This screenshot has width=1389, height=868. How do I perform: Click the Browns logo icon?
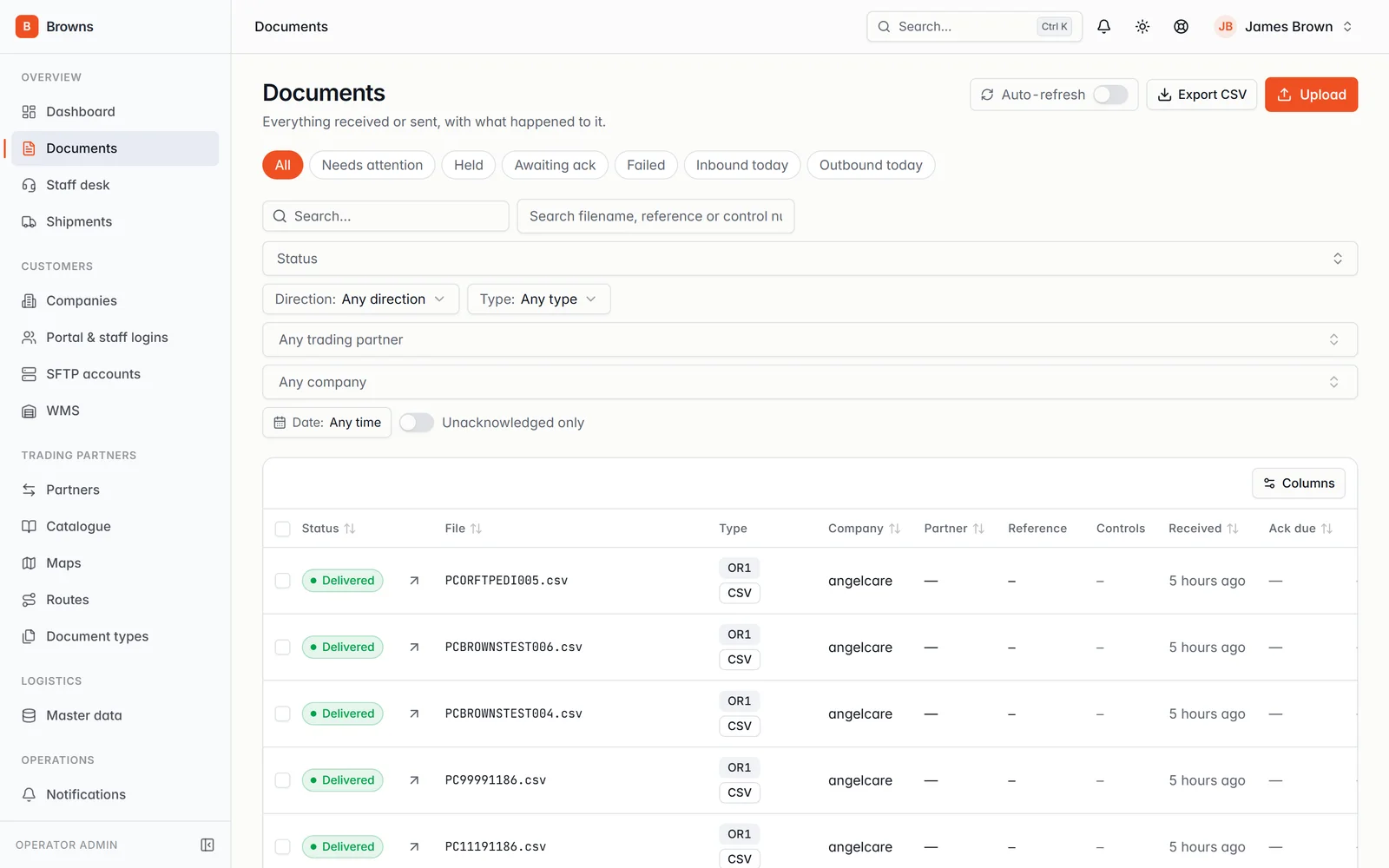click(x=27, y=27)
